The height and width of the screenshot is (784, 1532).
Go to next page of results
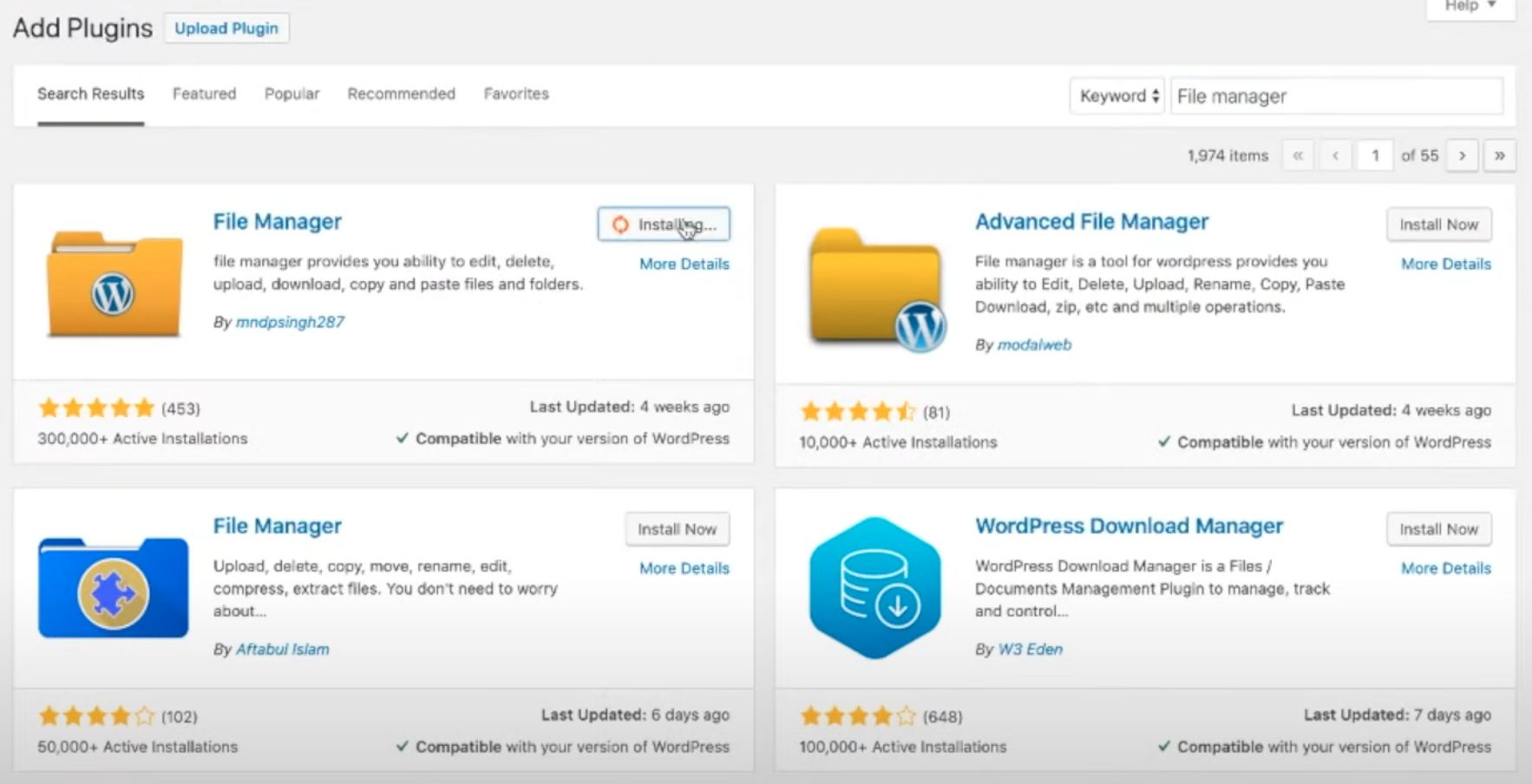(x=1462, y=156)
